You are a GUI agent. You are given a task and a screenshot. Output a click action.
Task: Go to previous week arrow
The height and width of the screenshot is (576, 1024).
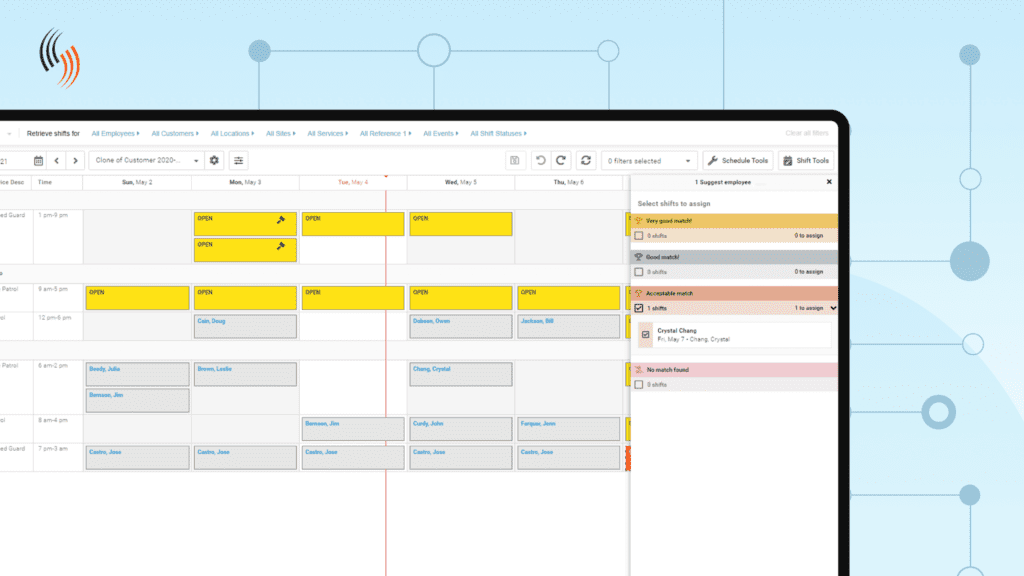pos(57,161)
